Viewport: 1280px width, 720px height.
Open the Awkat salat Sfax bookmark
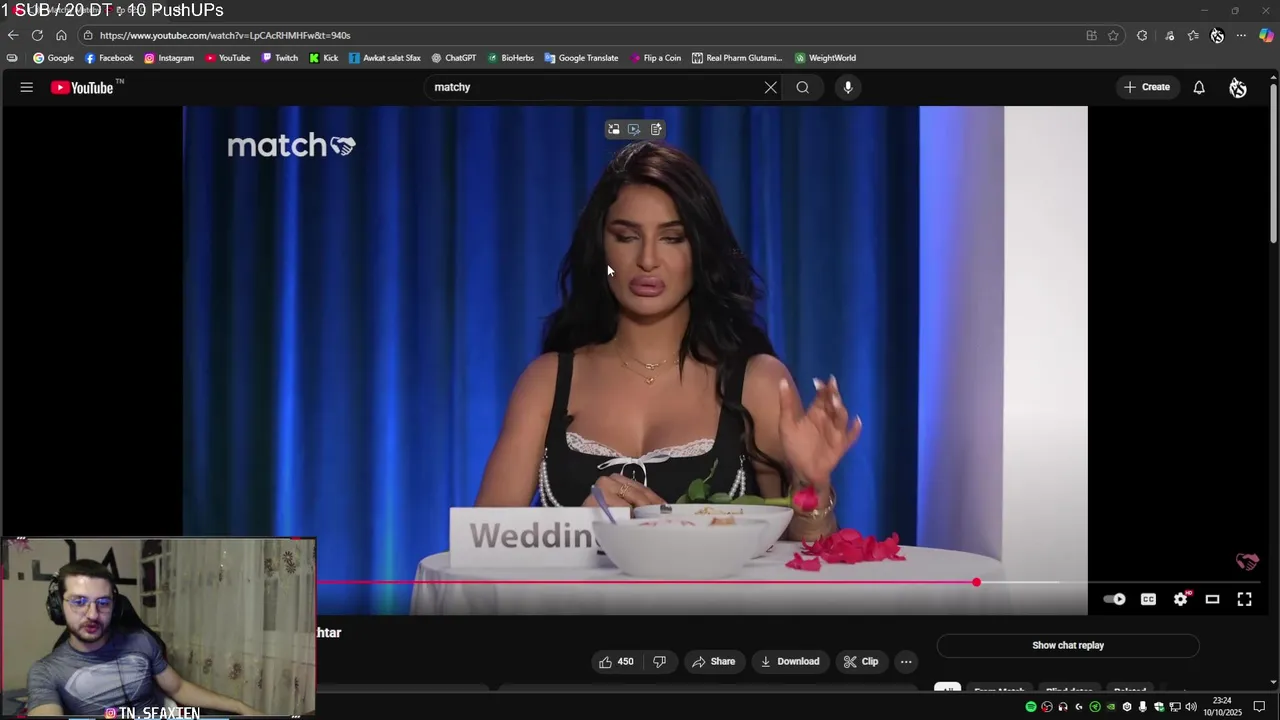click(385, 58)
